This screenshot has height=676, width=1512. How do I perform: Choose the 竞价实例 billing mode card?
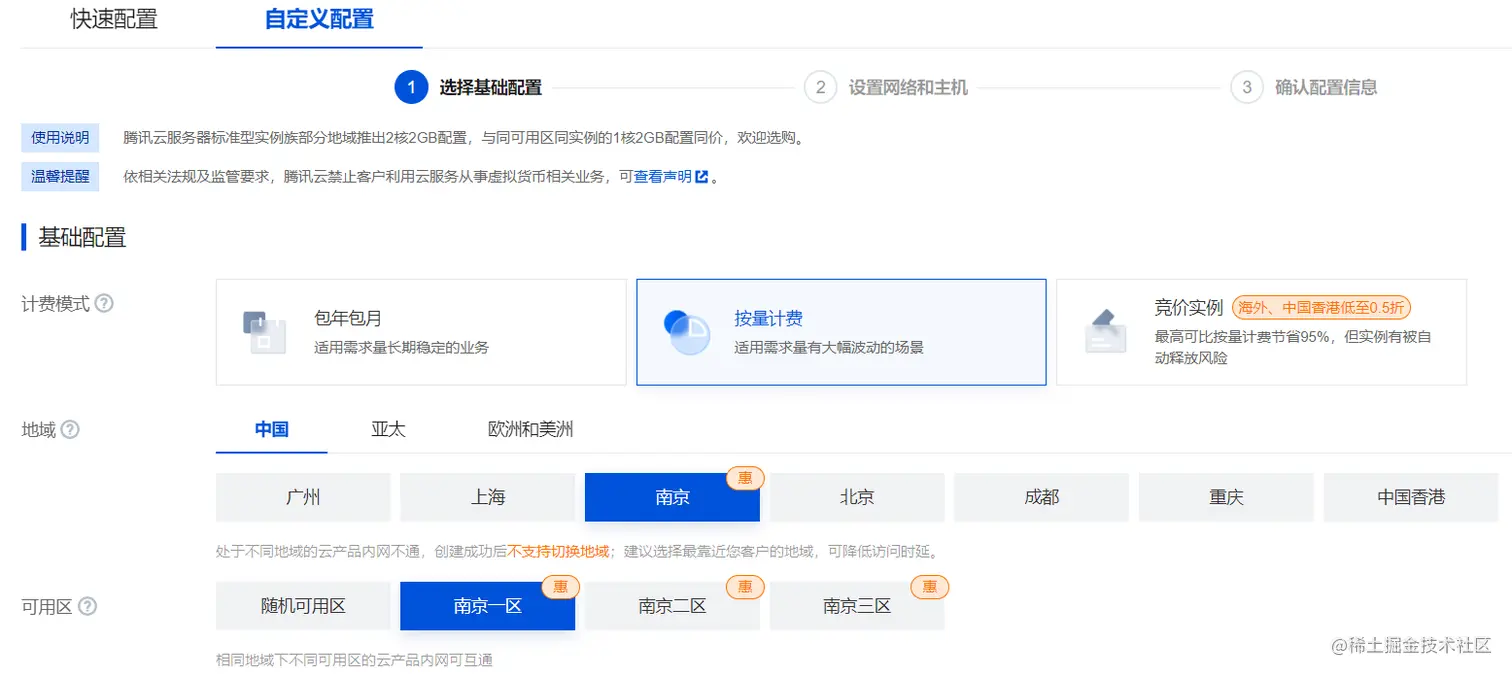pyautogui.click(x=1261, y=332)
